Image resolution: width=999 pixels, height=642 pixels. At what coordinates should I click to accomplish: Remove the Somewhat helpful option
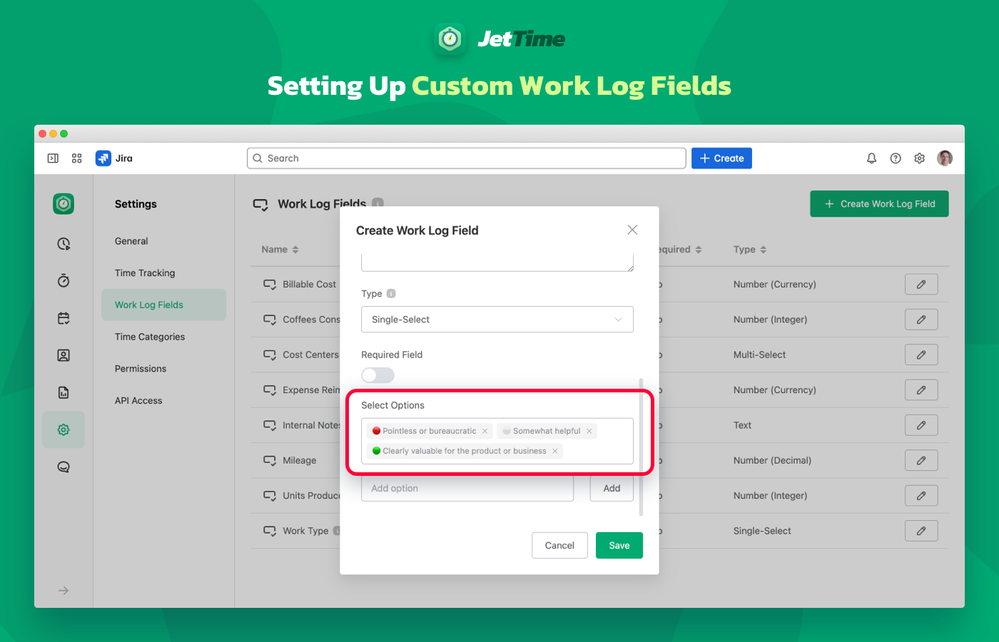(589, 431)
